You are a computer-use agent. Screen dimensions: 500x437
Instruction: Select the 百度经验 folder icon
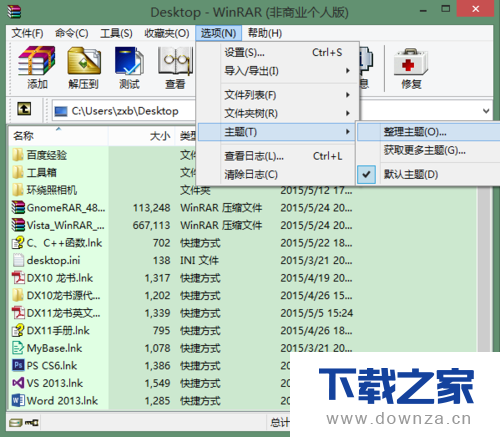click(x=18, y=155)
